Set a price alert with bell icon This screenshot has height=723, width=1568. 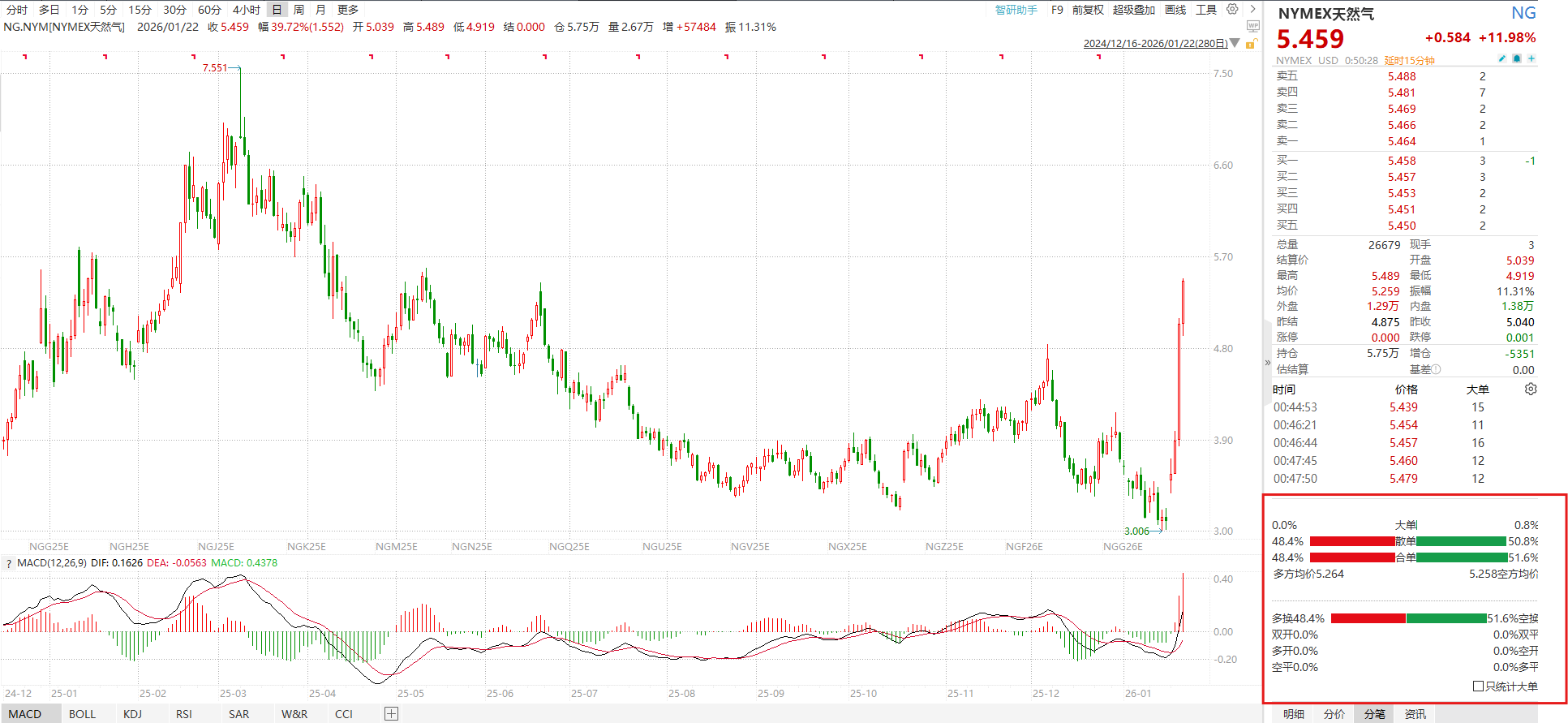click(1517, 59)
